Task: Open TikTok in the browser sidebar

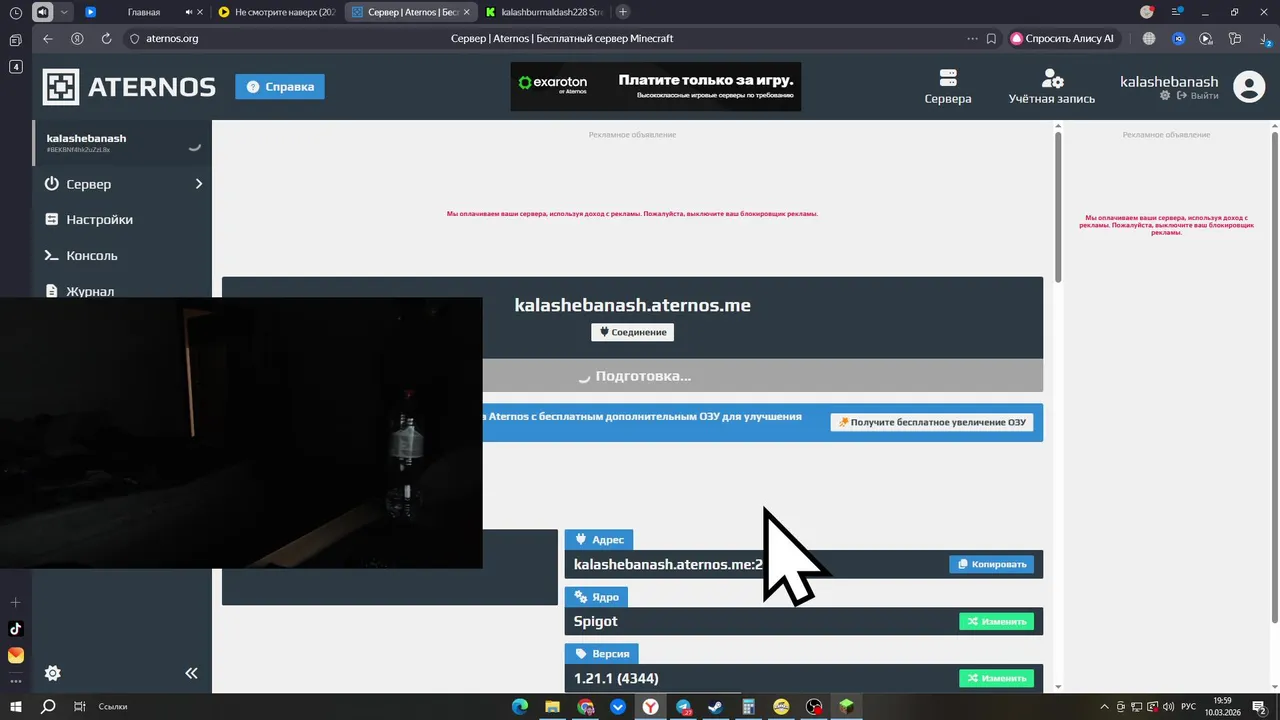Action: tap(15, 629)
